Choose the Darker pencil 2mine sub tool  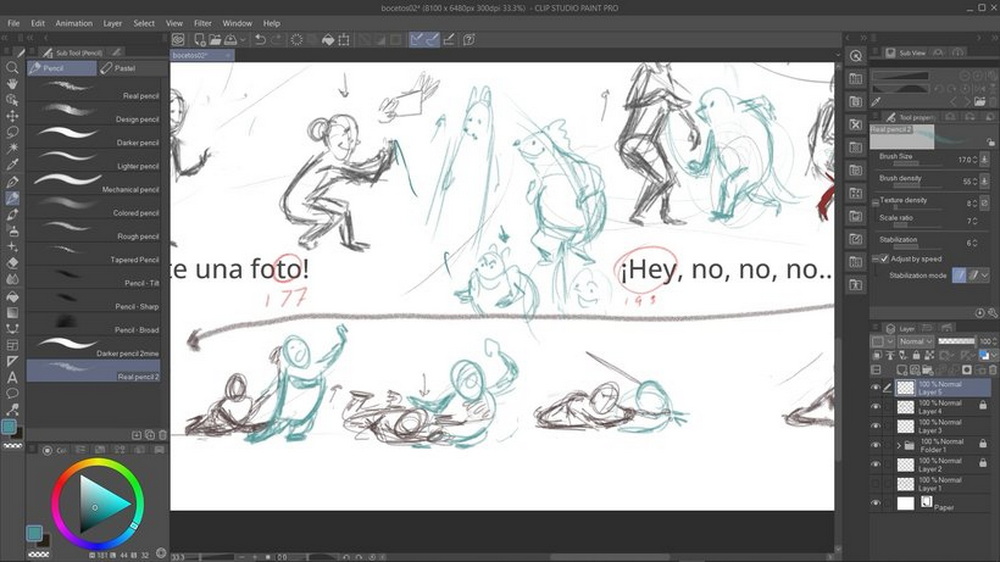click(x=93, y=348)
